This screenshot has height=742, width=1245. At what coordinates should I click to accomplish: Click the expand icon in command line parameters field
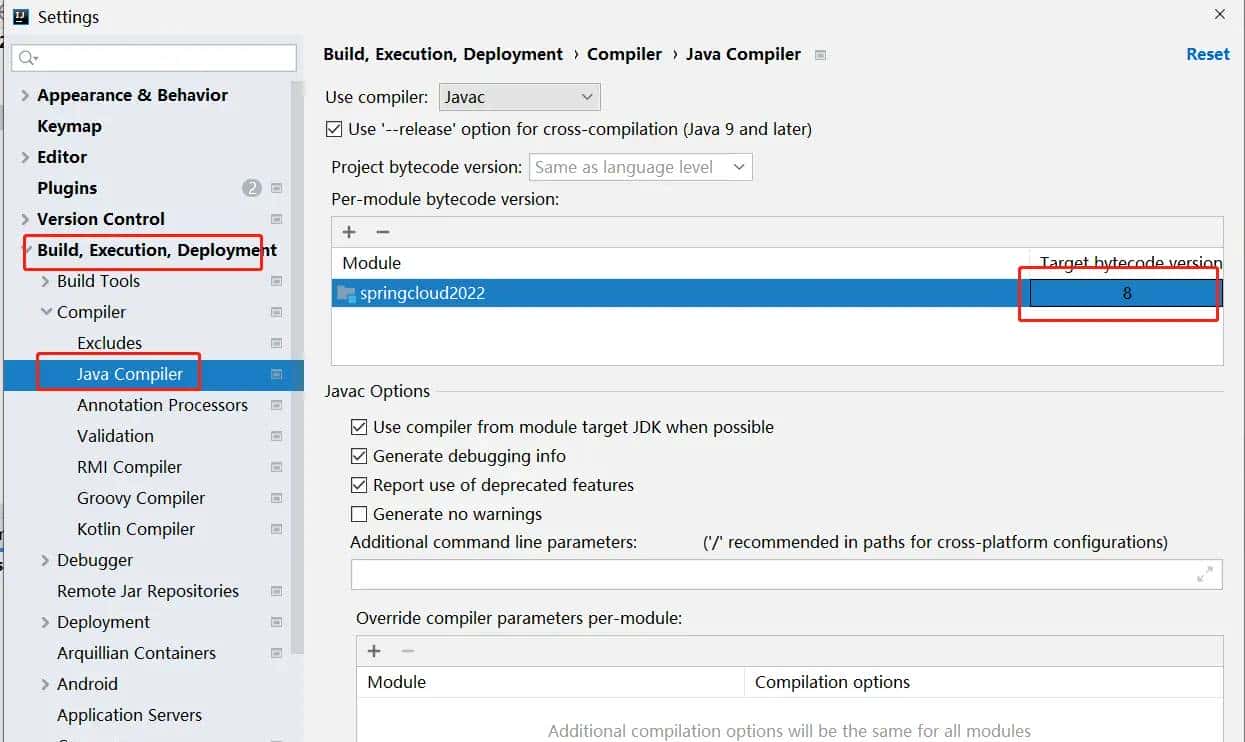pyautogui.click(x=1205, y=574)
